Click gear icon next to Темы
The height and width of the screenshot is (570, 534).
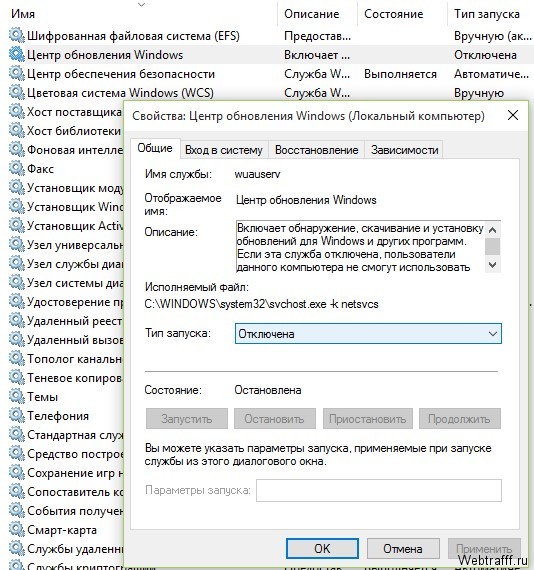coord(16,397)
